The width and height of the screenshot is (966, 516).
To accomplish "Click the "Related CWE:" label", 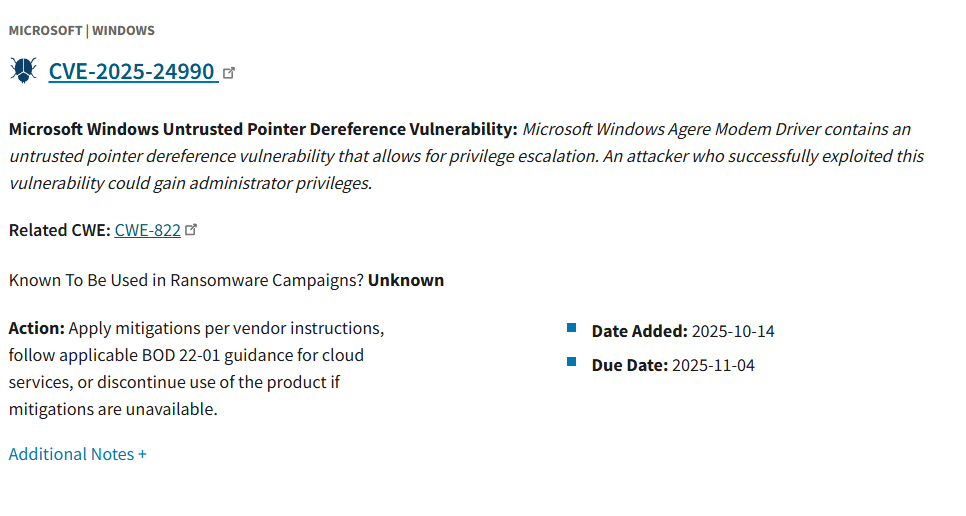I will click(59, 230).
